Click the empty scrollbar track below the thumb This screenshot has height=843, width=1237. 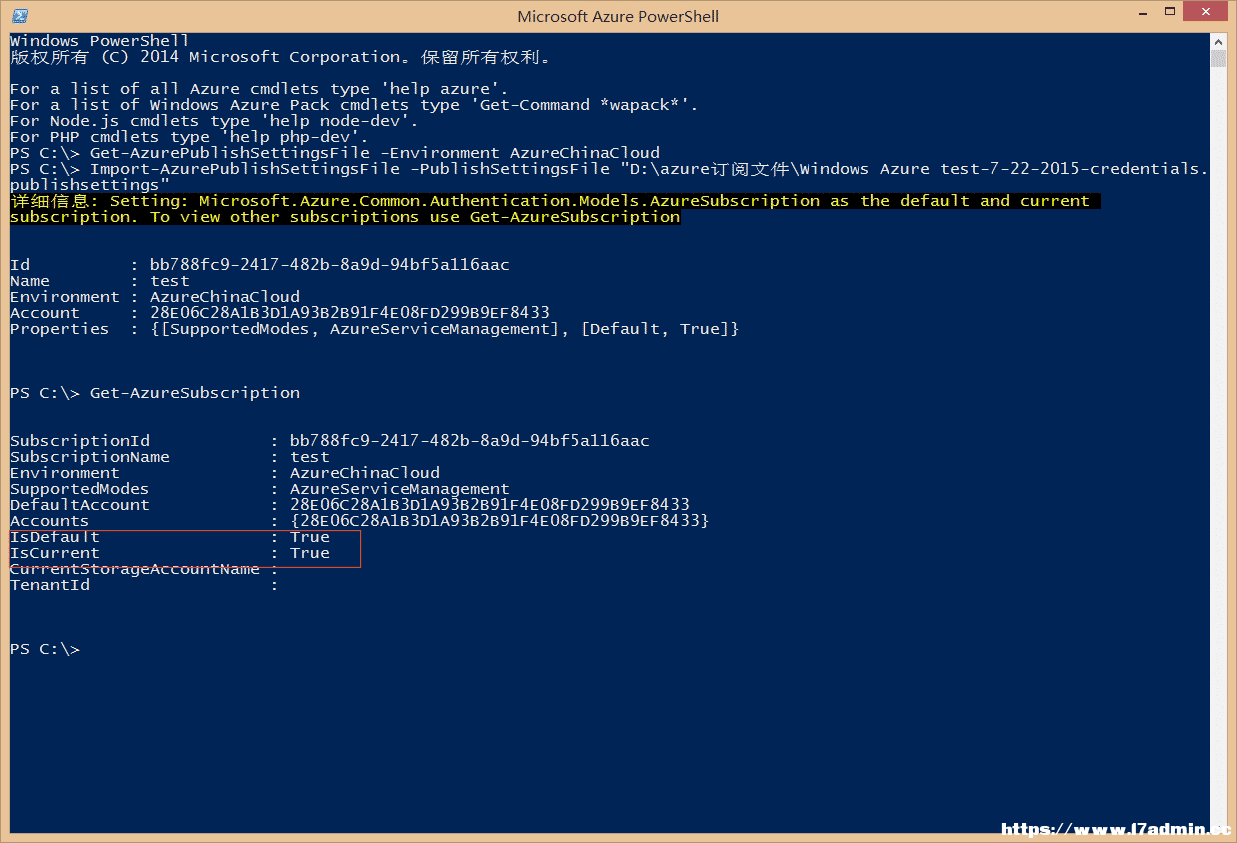coord(1217,440)
